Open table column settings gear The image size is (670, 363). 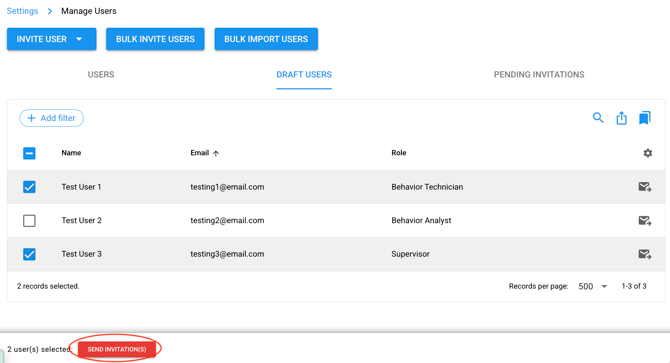pyautogui.click(x=648, y=153)
